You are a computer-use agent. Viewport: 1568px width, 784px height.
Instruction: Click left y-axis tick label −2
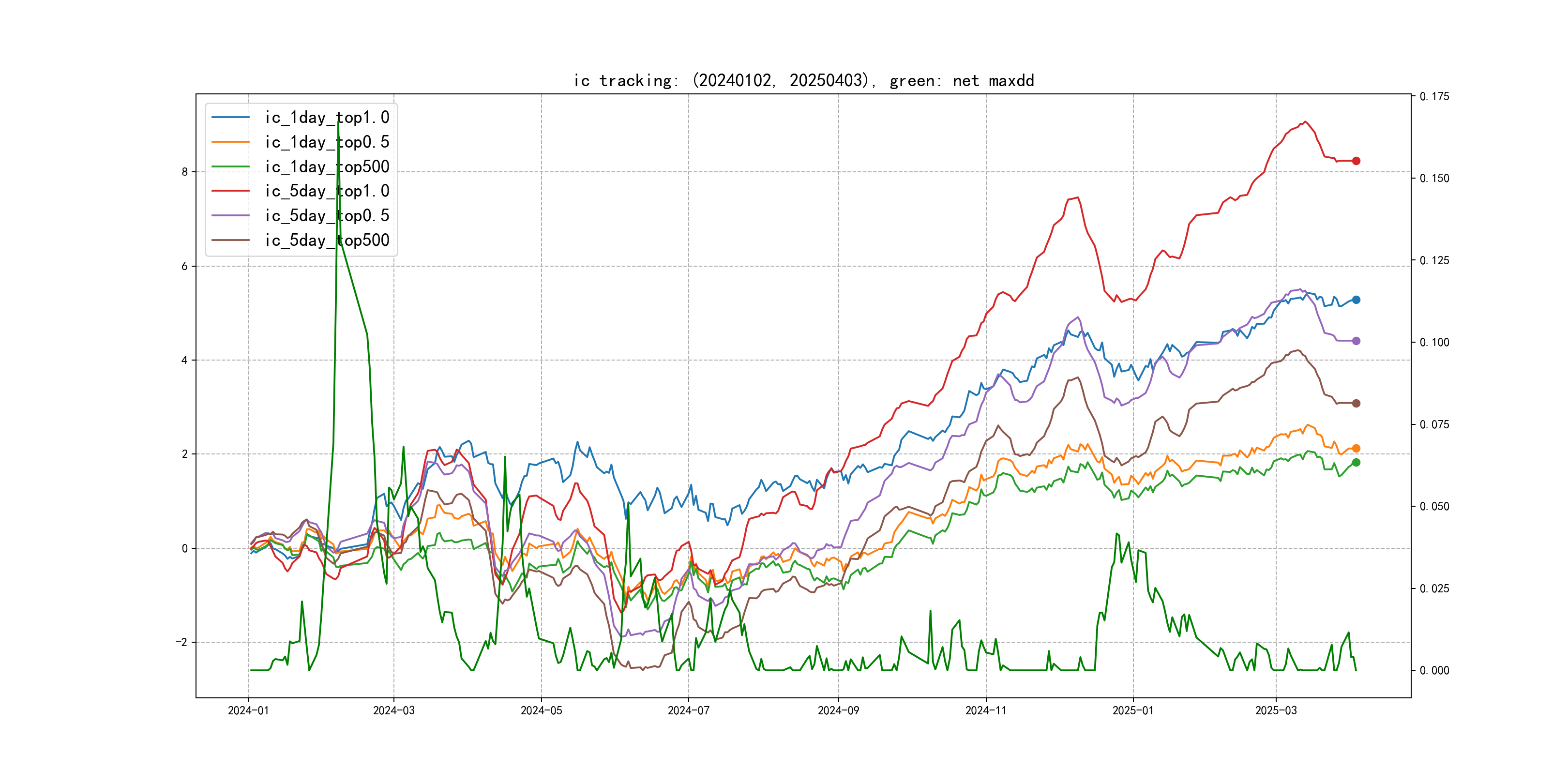[x=182, y=642]
